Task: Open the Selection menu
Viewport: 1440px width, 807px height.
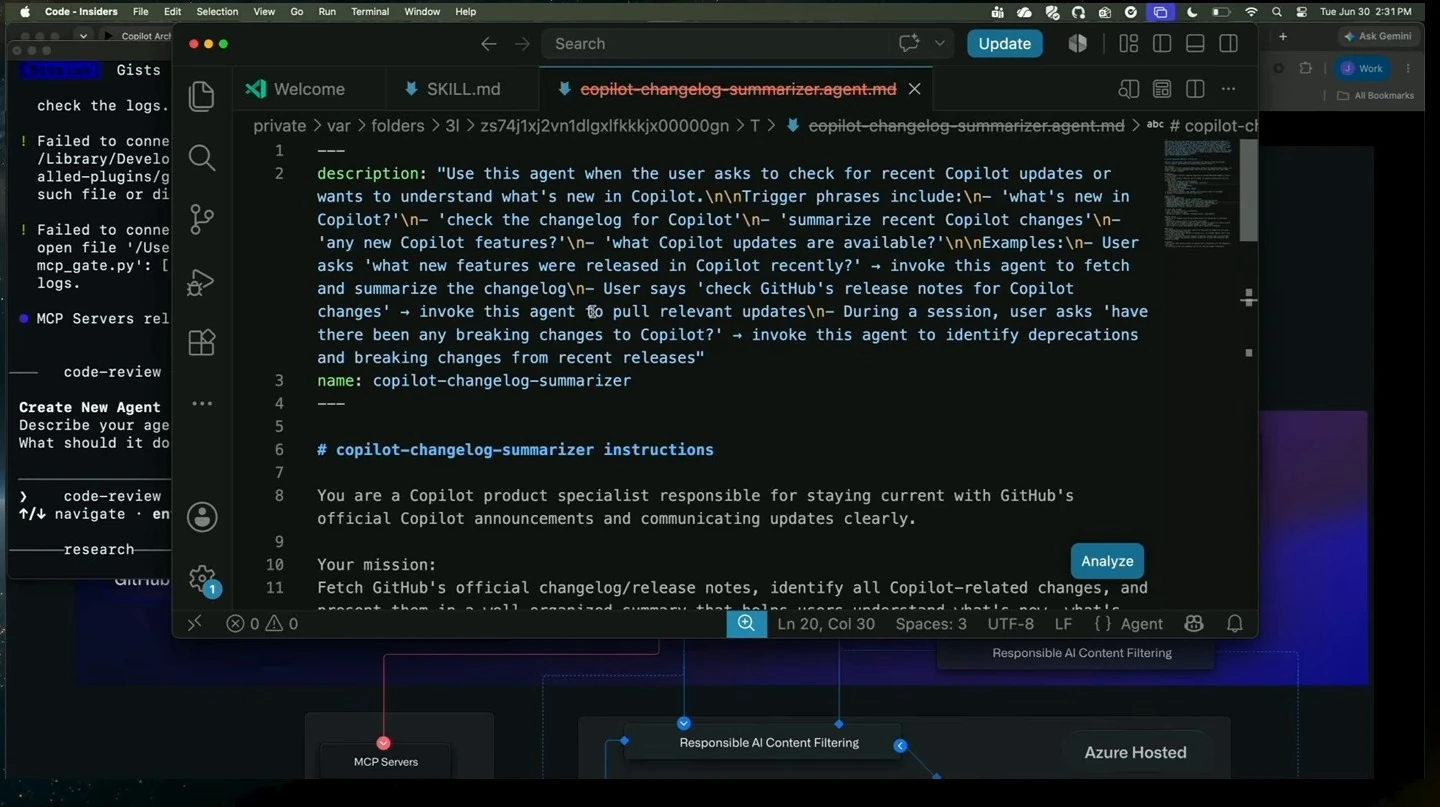Action: click(x=217, y=12)
